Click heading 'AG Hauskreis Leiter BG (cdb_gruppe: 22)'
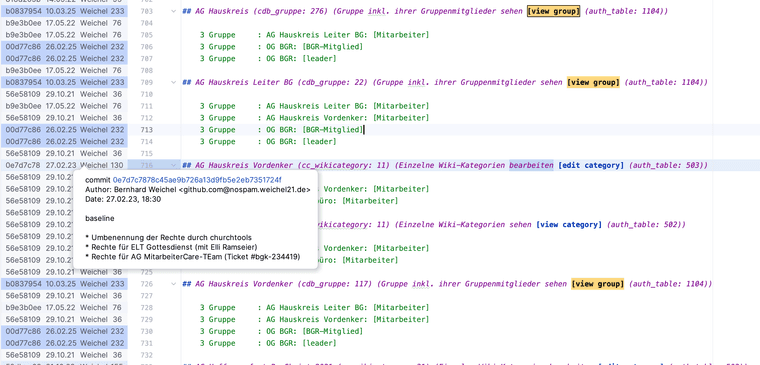The image size is (760, 365). coord(275,82)
